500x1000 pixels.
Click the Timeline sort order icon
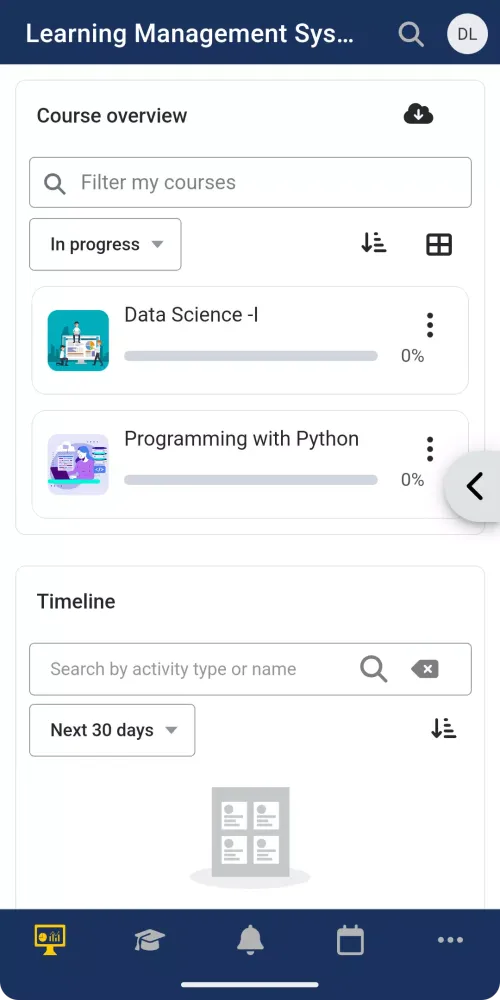click(x=444, y=729)
